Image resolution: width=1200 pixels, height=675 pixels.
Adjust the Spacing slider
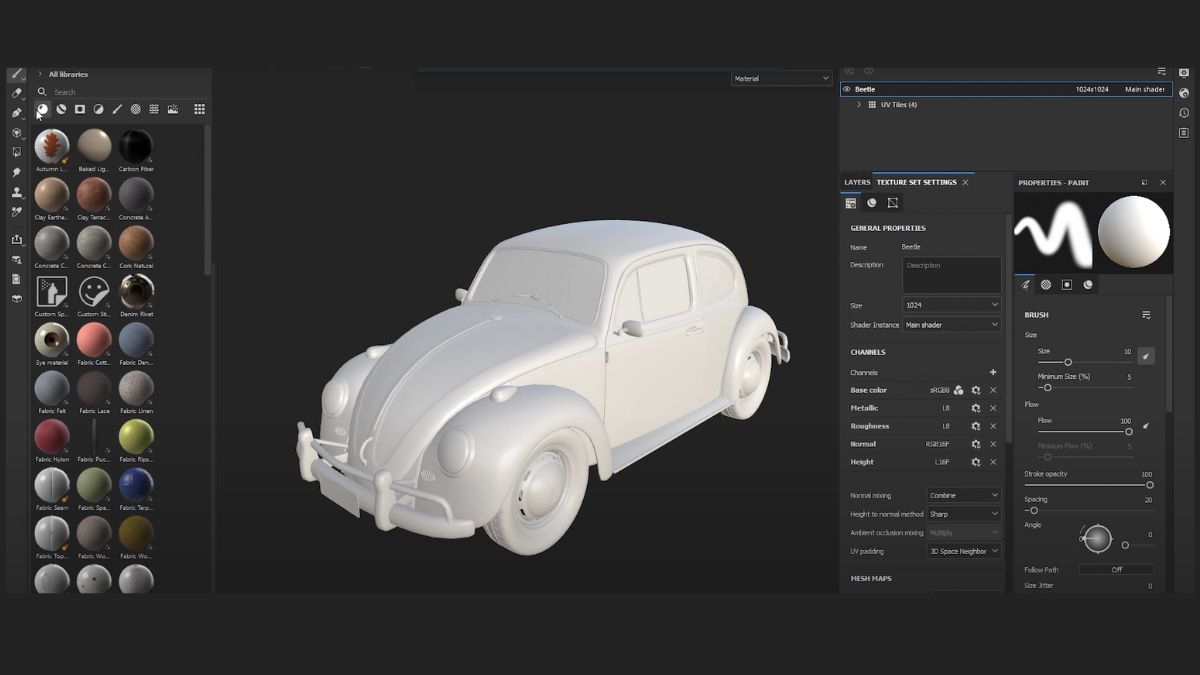click(x=1089, y=510)
